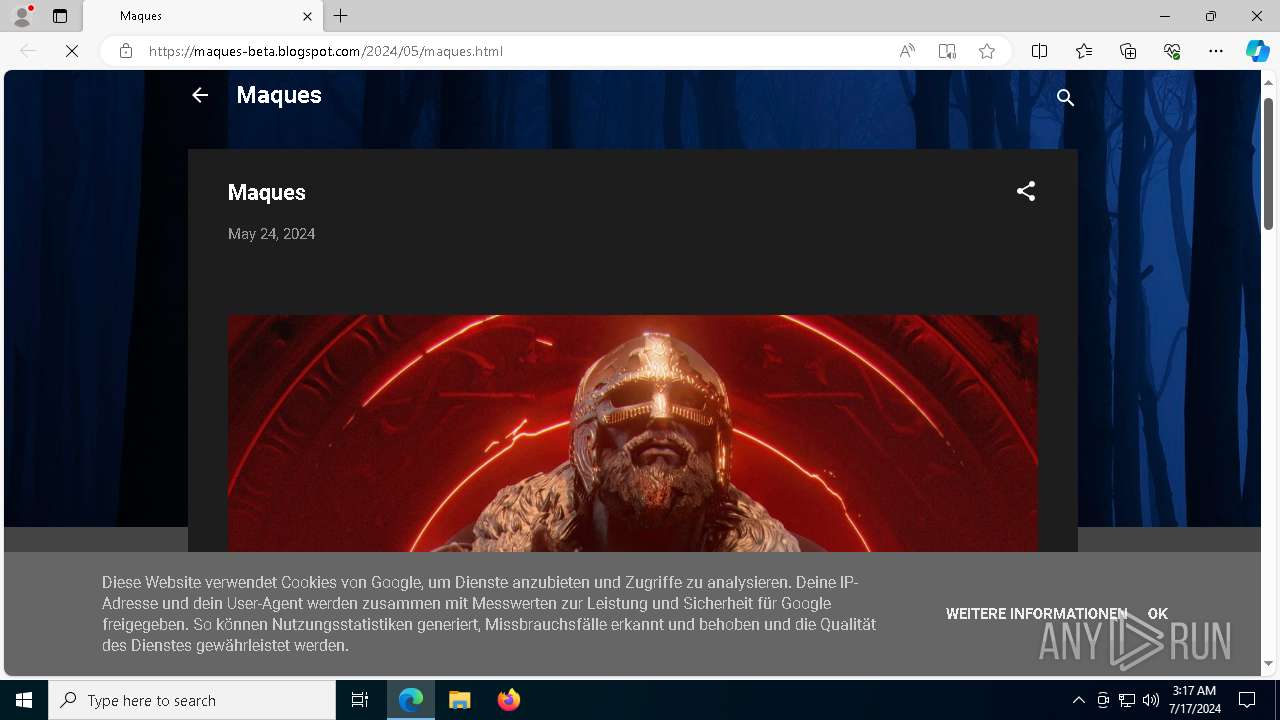The width and height of the screenshot is (1280, 720).
Task: Open Copilot sidebar icon
Action: point(1257,51)
